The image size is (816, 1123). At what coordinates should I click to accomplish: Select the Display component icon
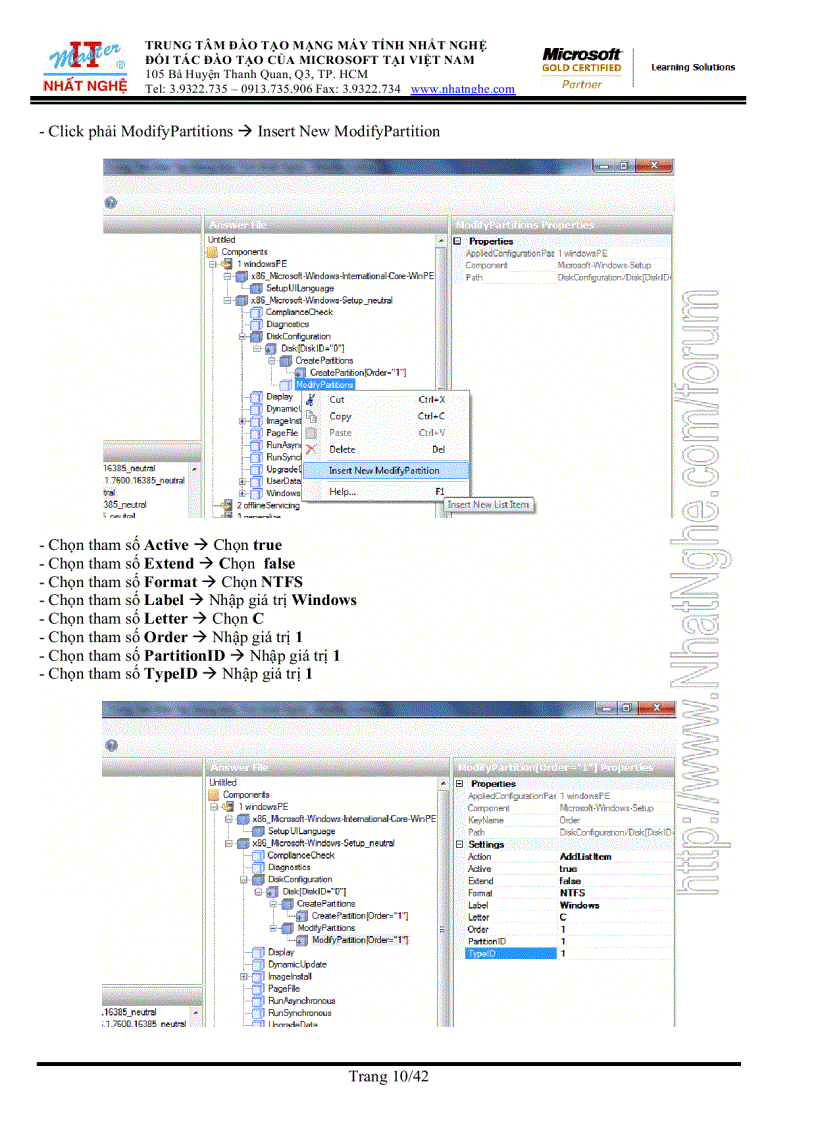point(254,397)
